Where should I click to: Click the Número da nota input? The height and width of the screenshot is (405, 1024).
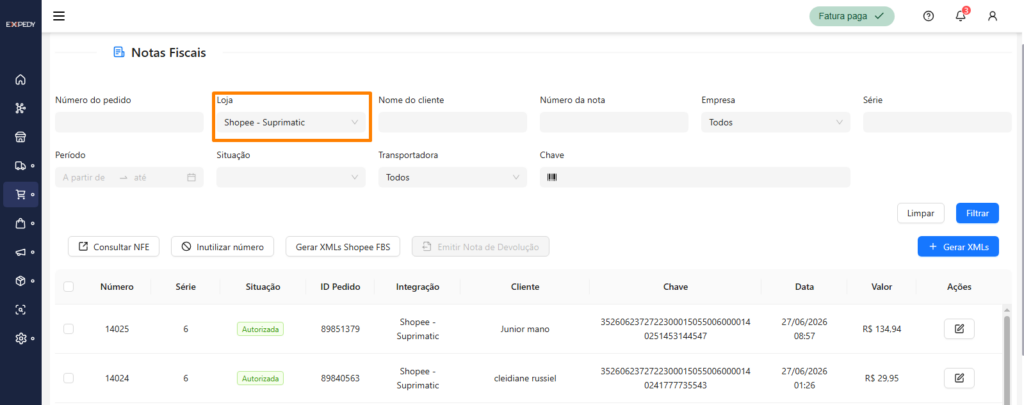click(614, 122)
